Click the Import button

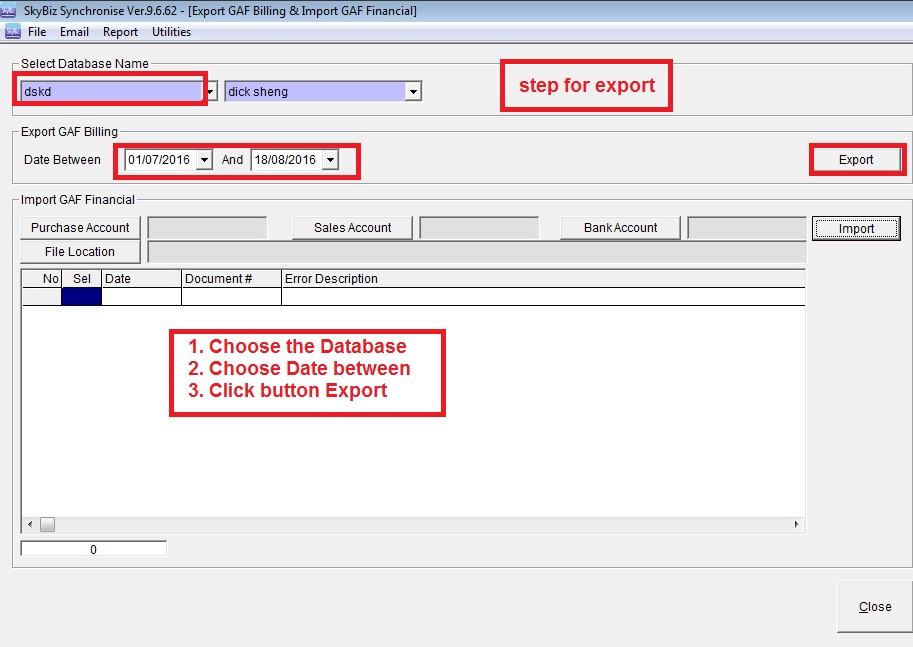(856, 229)
